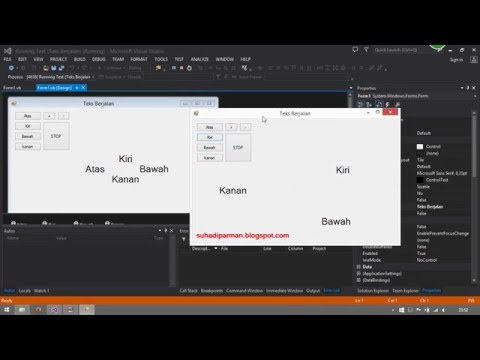Screen dimensions: 480x360
Task: Open the Properties panel window position dropdown
Action: pos(462,88)
